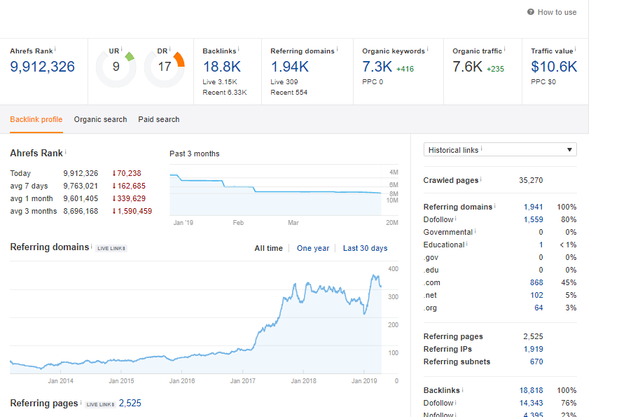Switch to Backlink profile tab
640x417 pixels.
tap(36, 120)
